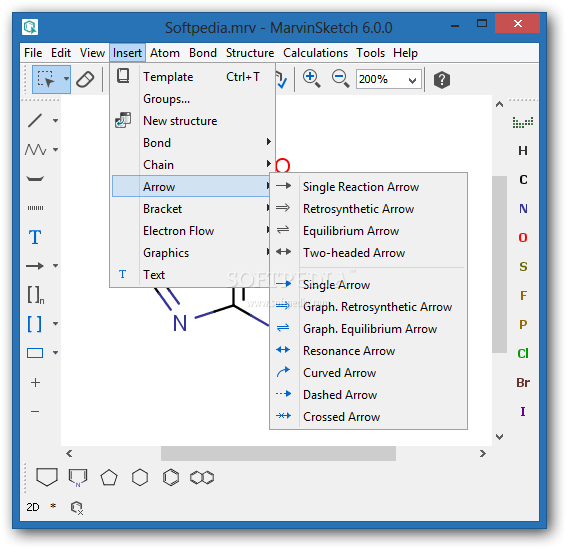This screenshot has height=549, width=567.
Task: Select Dashed Arrow entry
Action: click(x=368, y=395)
